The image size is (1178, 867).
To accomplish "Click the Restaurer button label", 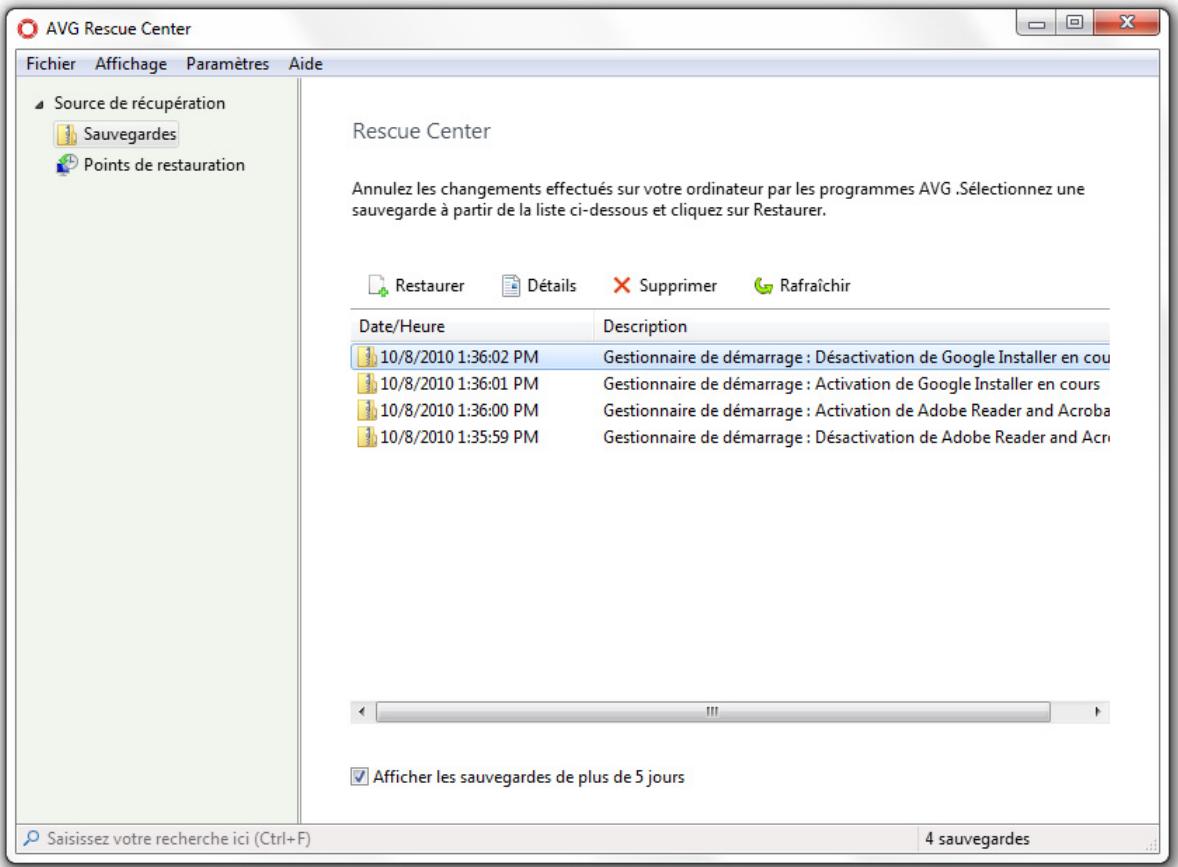I will point(430,285).
